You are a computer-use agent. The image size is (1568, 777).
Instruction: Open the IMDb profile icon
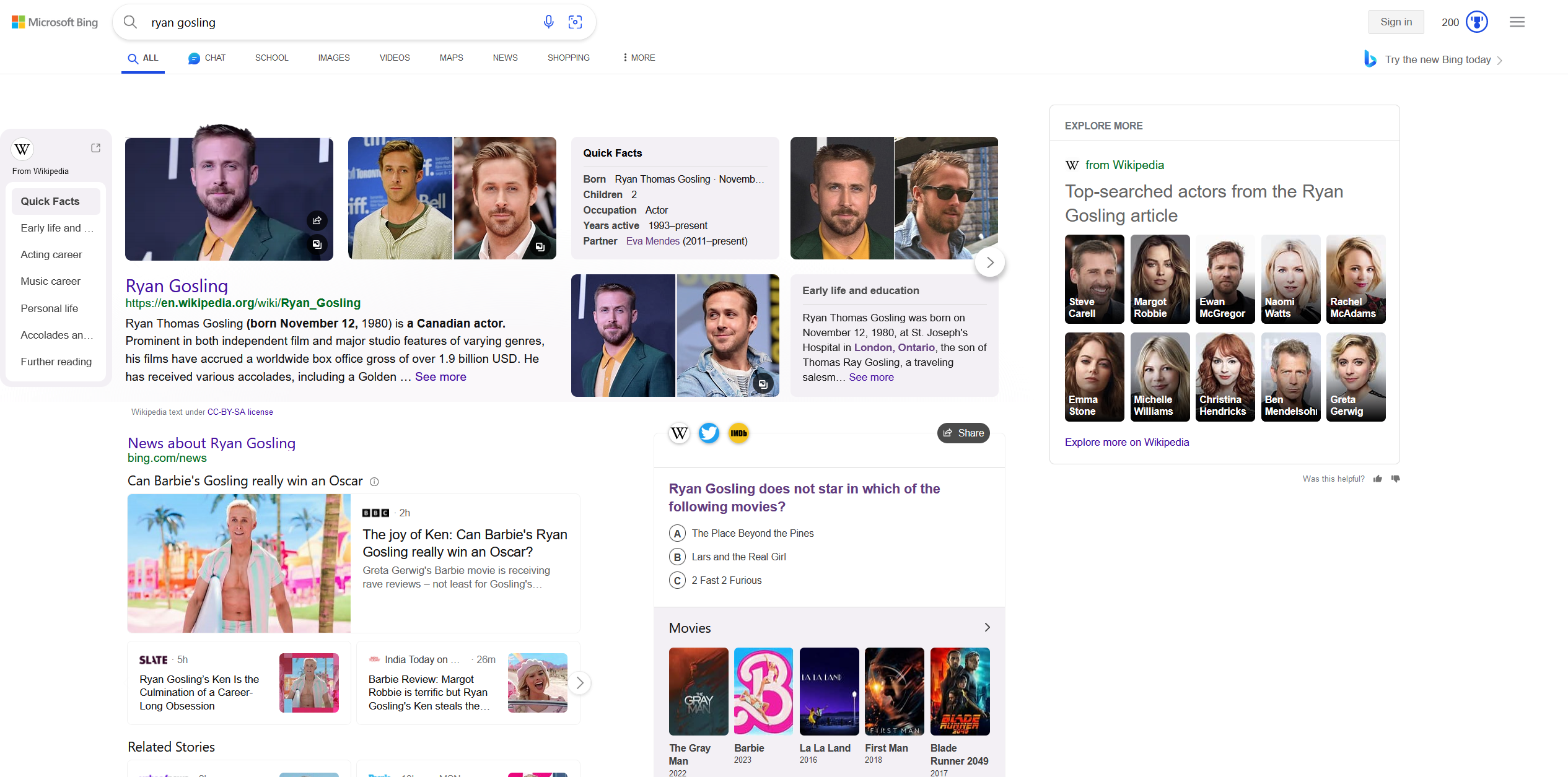[x=738, y=433]
